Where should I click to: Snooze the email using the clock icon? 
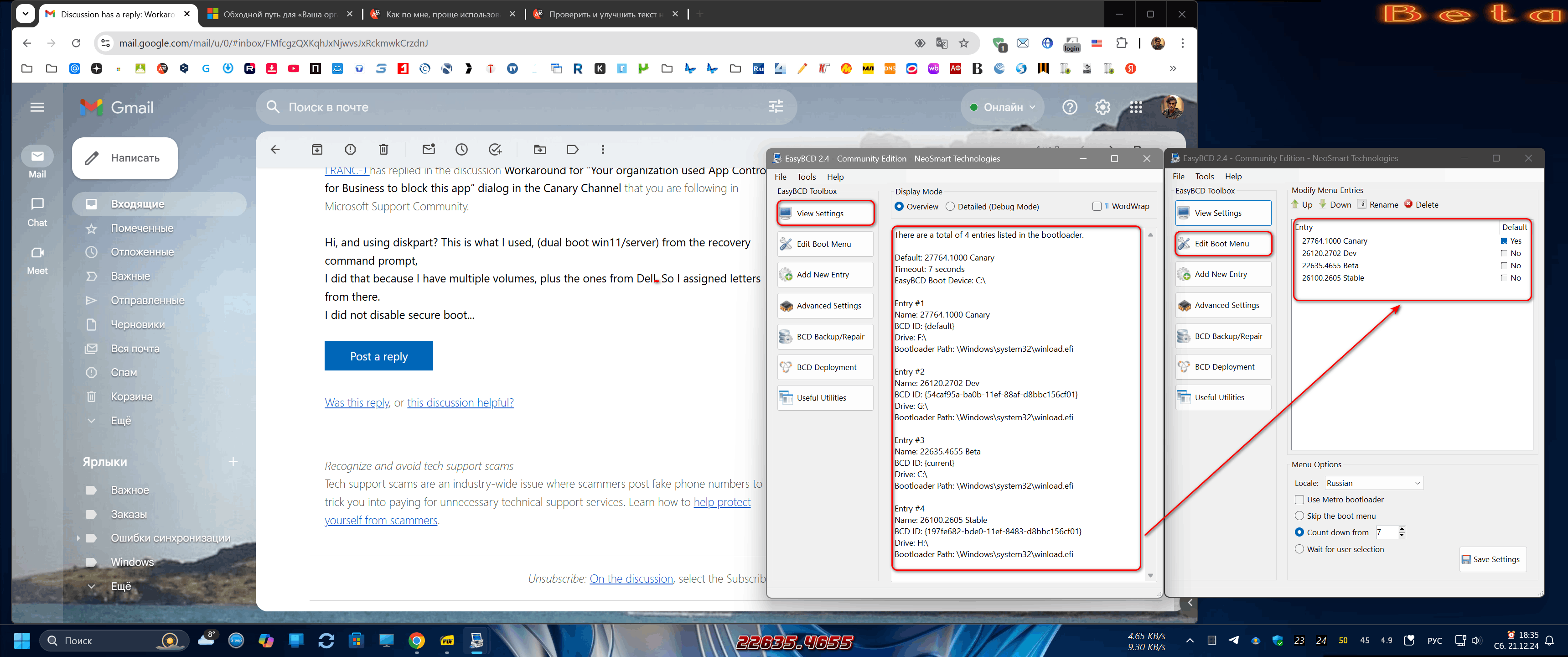[x=461, y=149]
